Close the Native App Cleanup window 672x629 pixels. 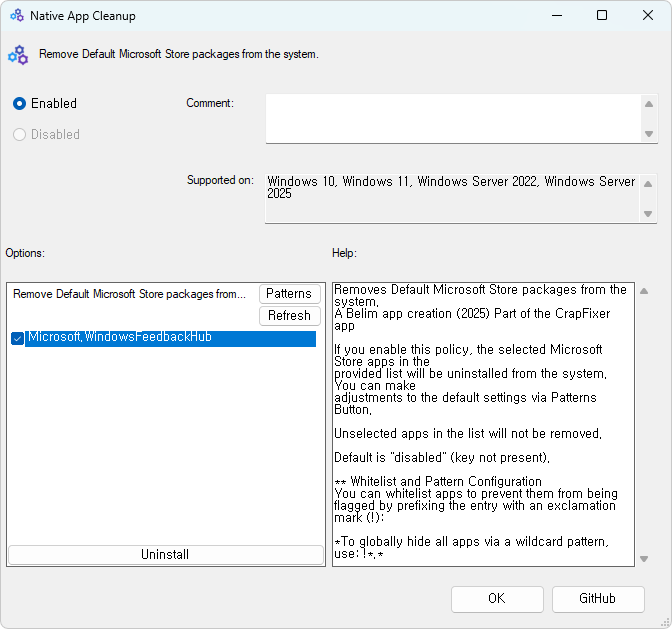coord(648,16)
